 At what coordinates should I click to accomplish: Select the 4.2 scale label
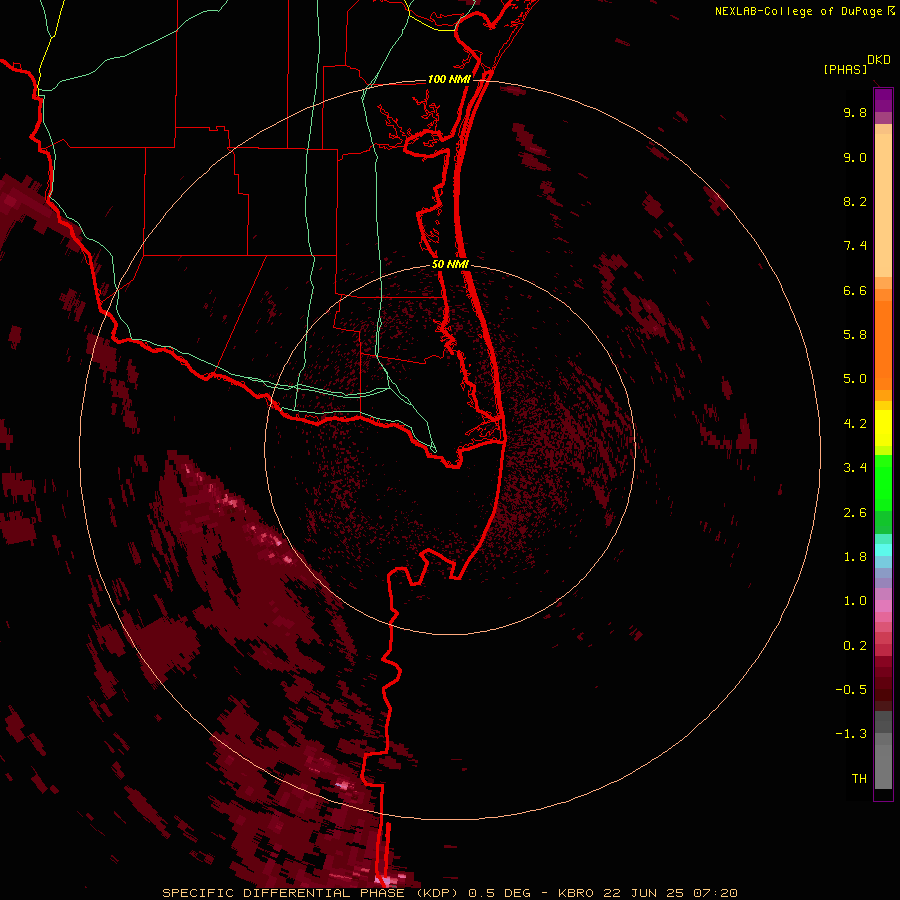coord(855,424)
